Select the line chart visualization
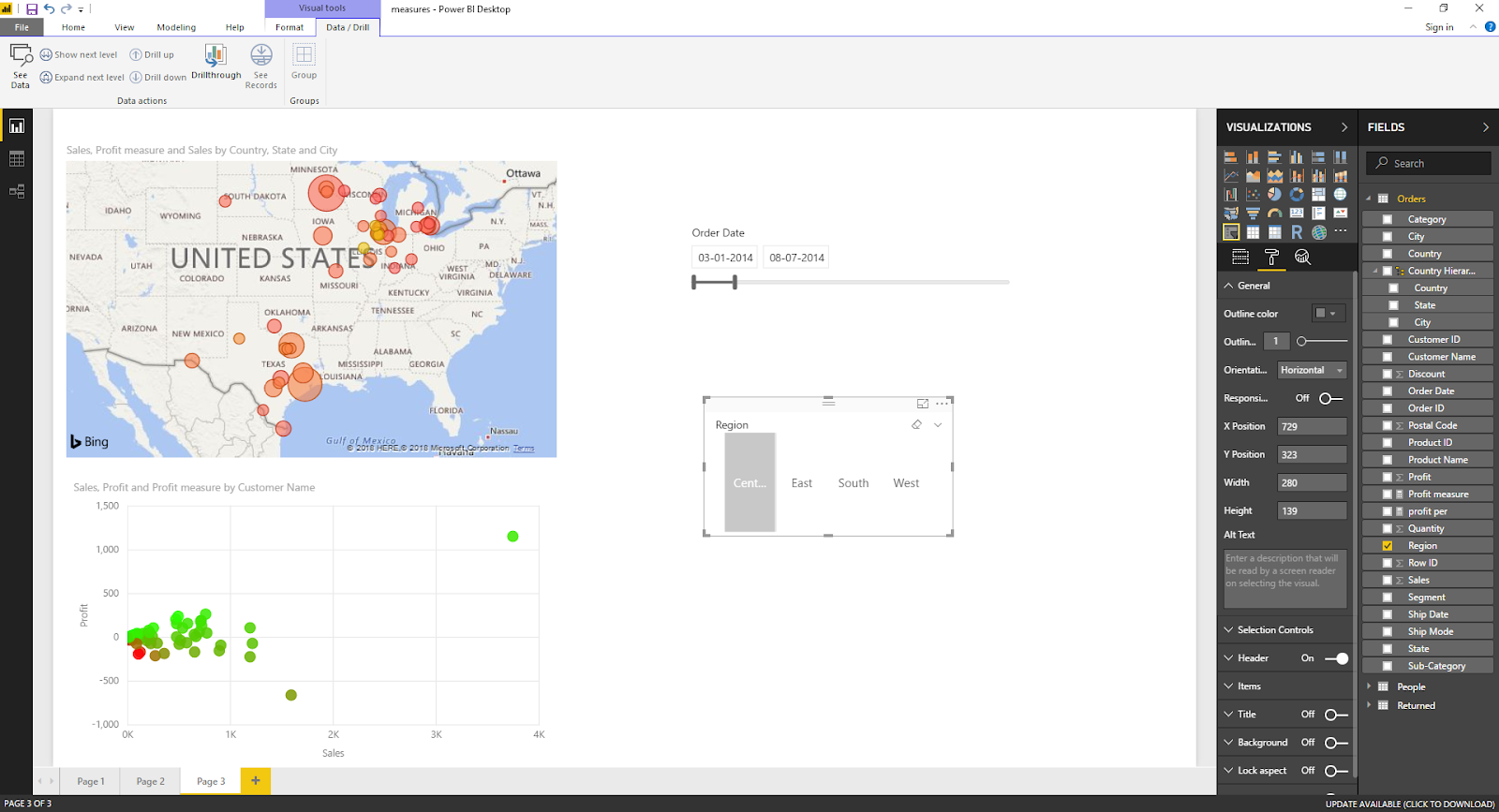 (x=1231, y=176)
